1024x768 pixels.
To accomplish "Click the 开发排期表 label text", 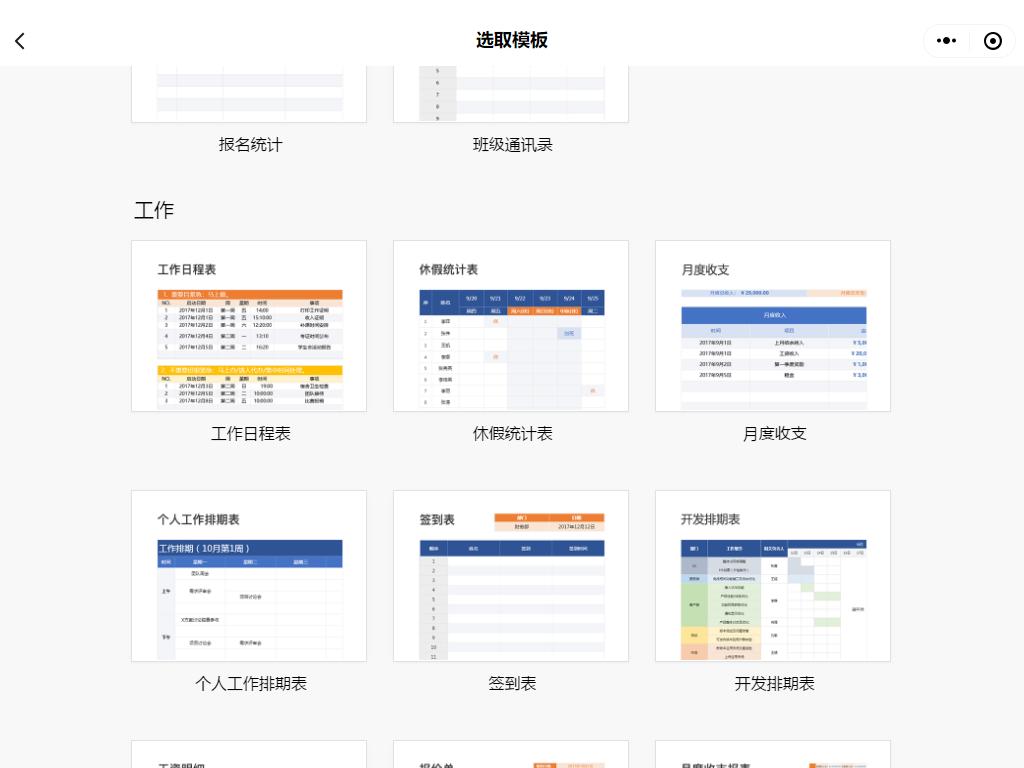I will (x=774, y=684).
